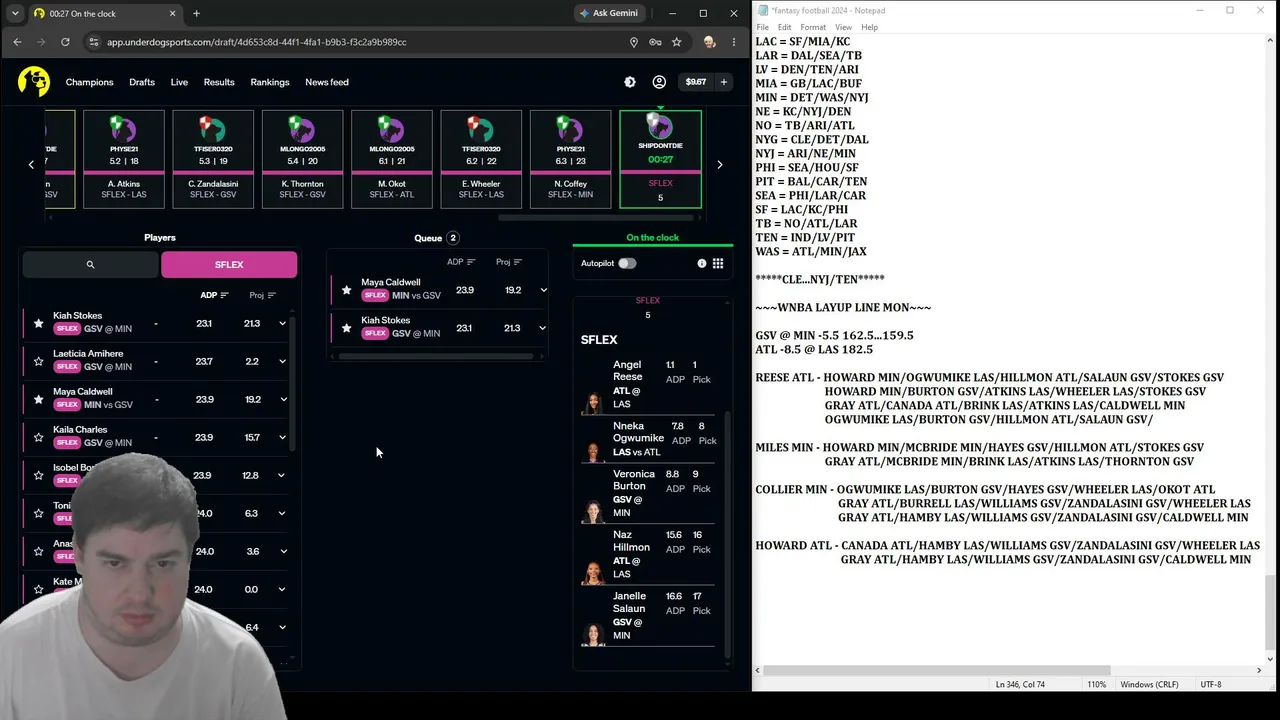Viewport: 1280px width, 720px height.
Task: Open the Results nav tab
Action: point(219,82)
